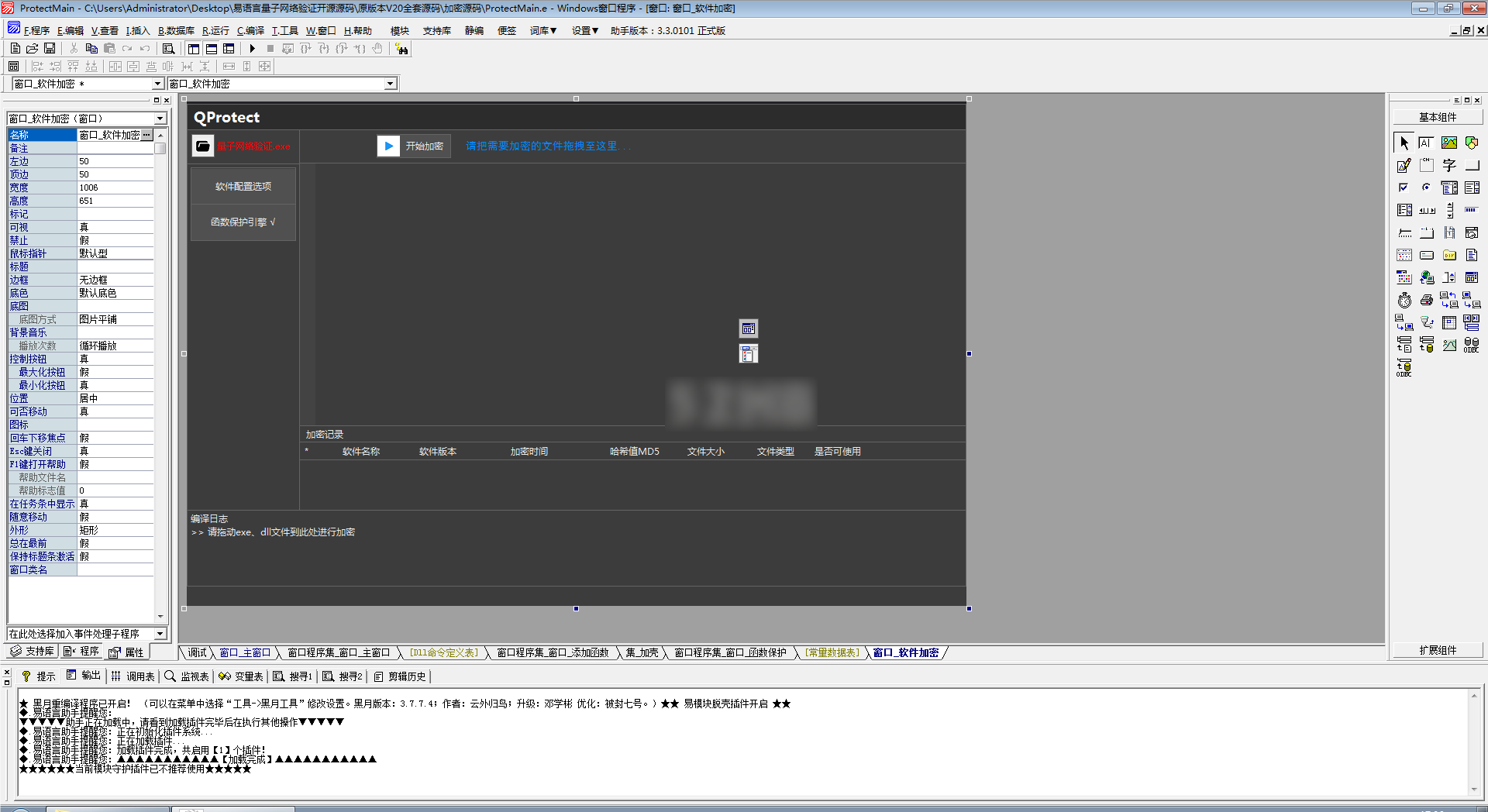
Task: Open the left window selector dropdown
Action: tap(157, 84)
